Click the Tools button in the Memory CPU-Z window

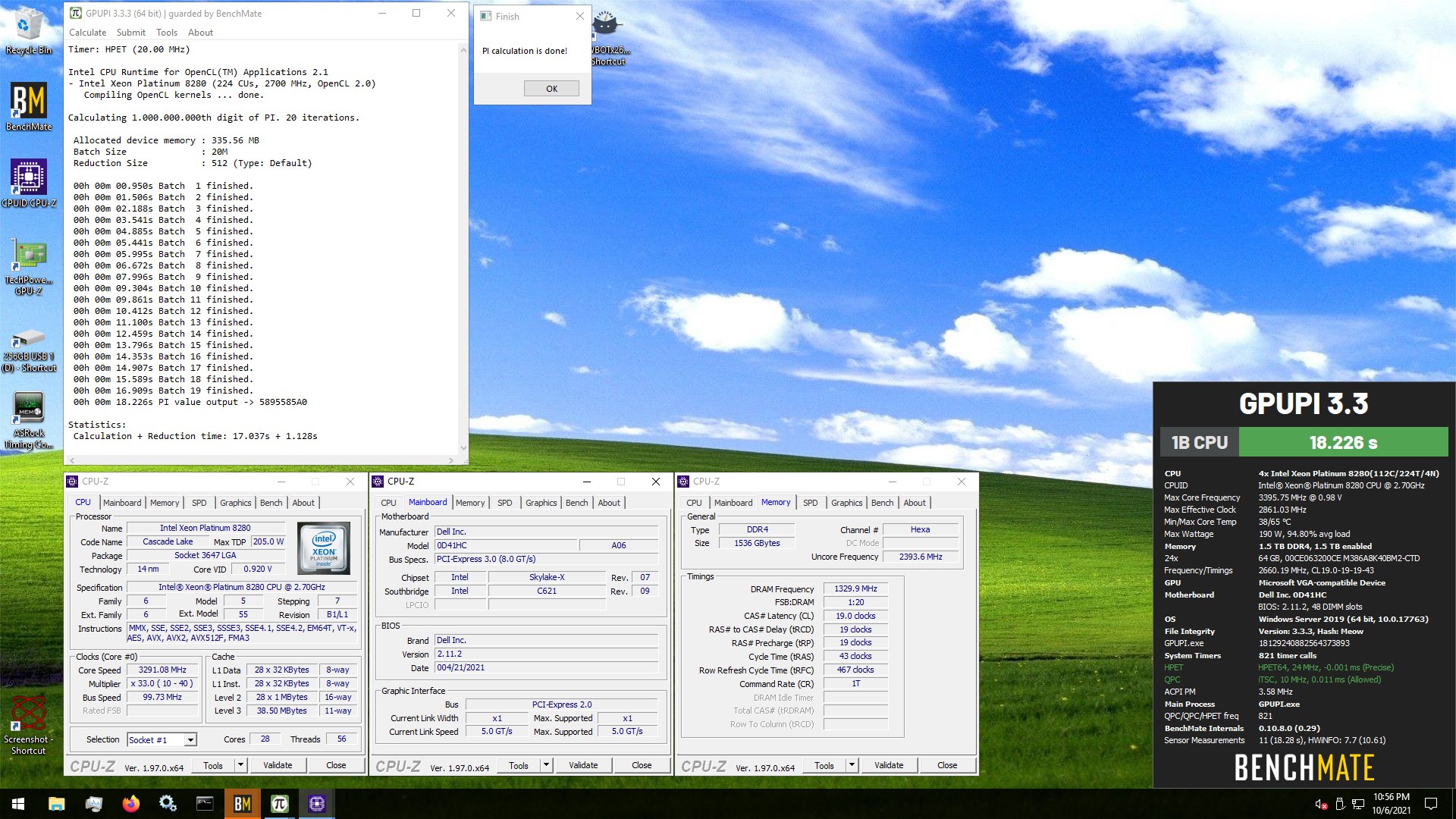pyautogui.click(x=824, y=765)
